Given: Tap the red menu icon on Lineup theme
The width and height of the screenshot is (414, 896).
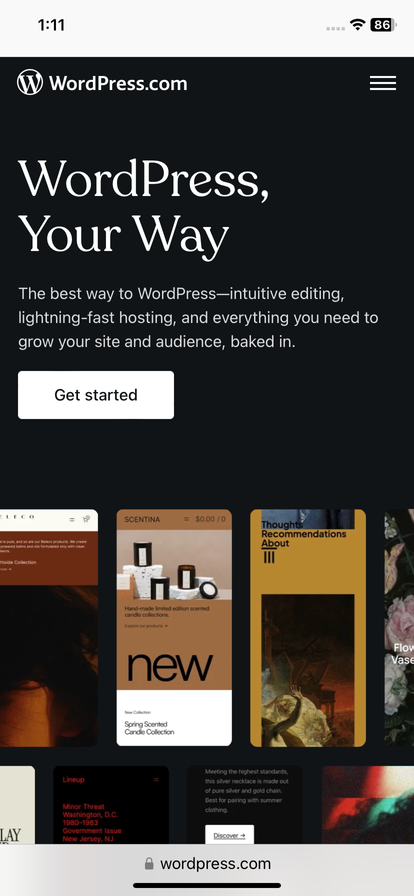Looking at the screenshot, I should [156, 779].
